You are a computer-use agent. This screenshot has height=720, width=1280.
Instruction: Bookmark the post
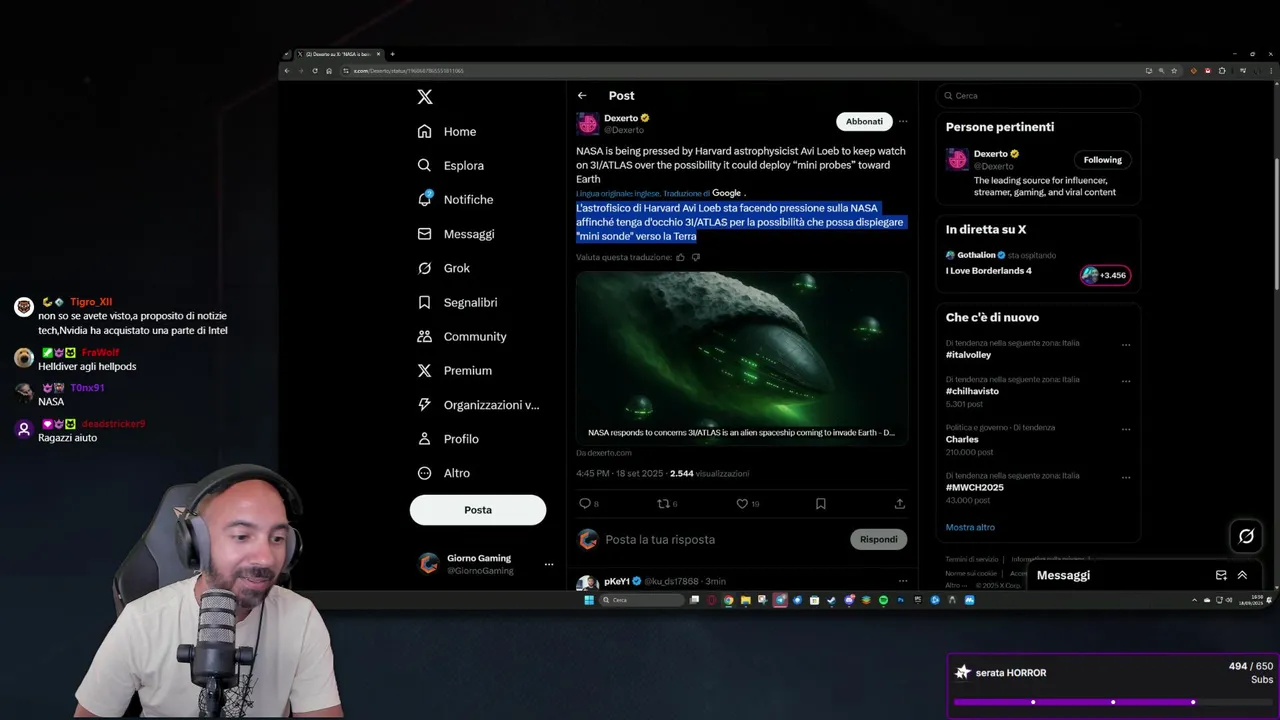coord(821,504)
